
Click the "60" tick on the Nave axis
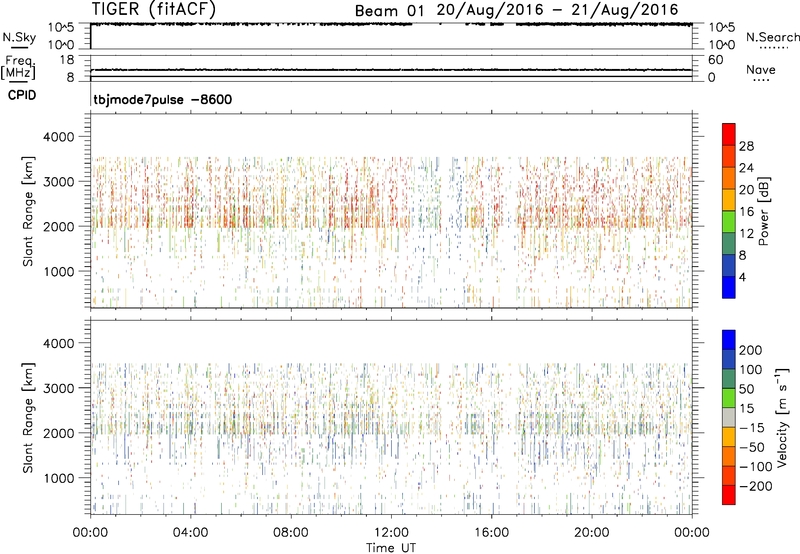tap(715, 60)
